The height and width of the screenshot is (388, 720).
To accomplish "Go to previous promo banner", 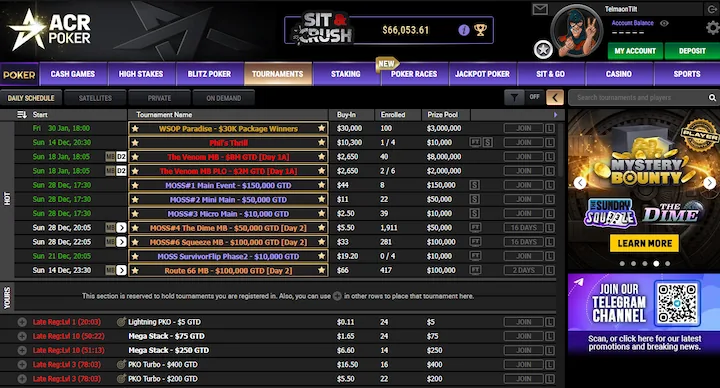I will [x=579, y=183].
